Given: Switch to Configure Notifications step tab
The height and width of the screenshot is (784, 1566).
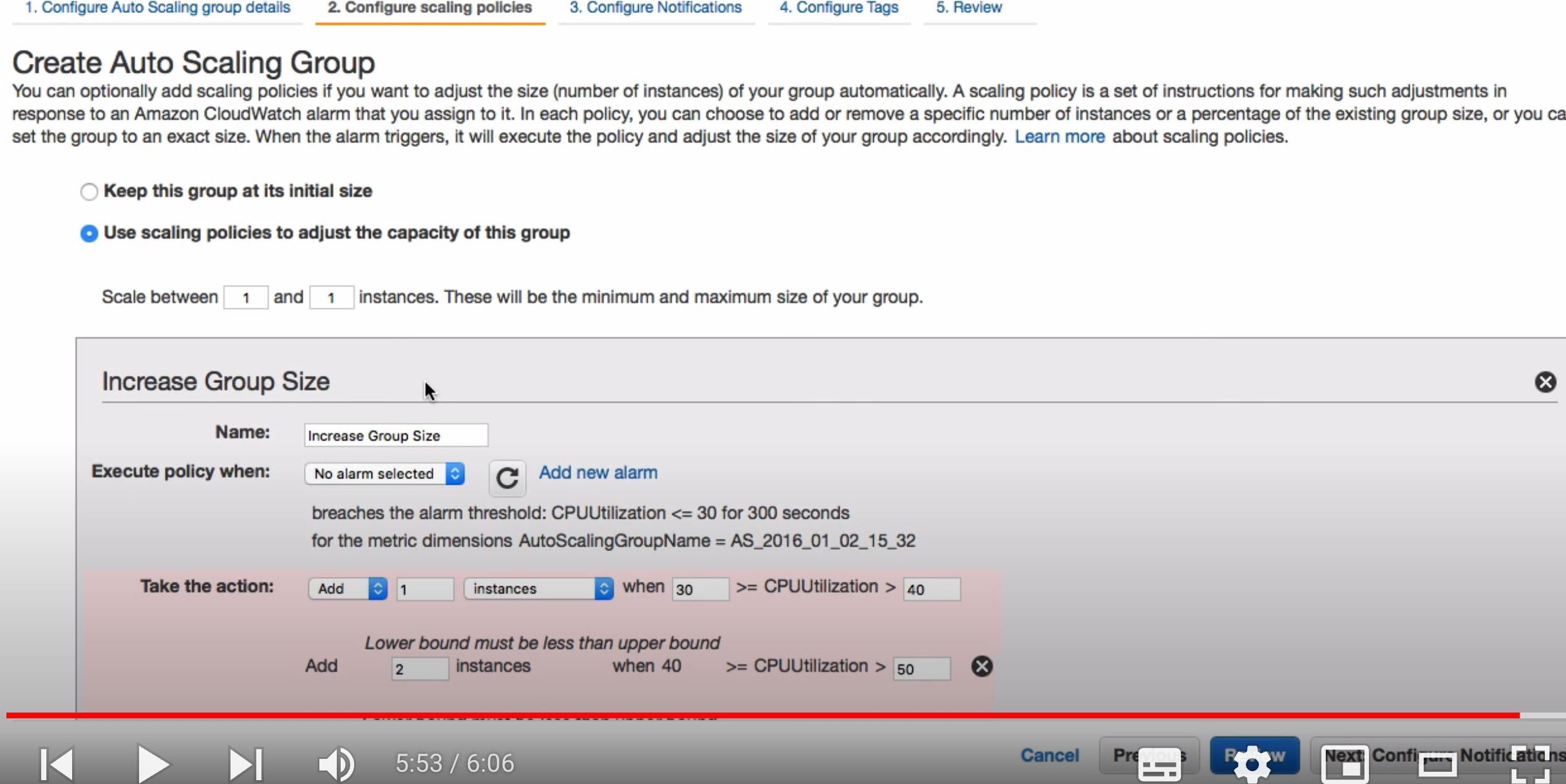Looking at the screenshot, I should pos(656,8).
